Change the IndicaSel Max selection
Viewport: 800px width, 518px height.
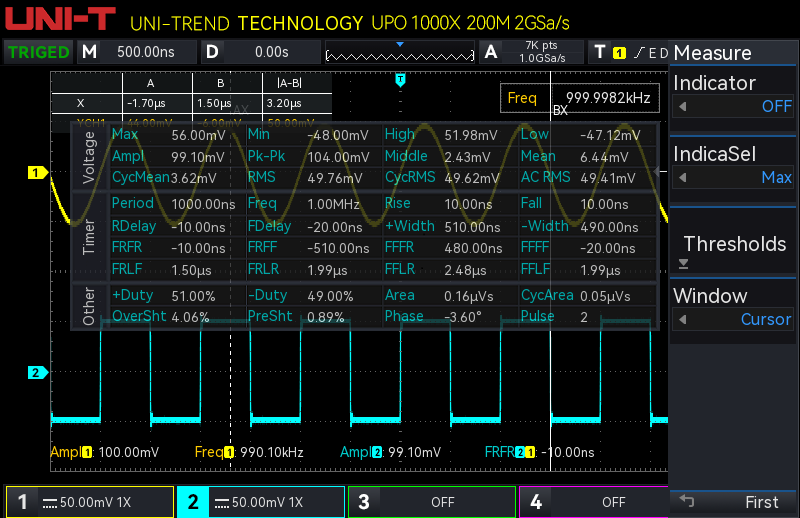(x=733, y=177)
